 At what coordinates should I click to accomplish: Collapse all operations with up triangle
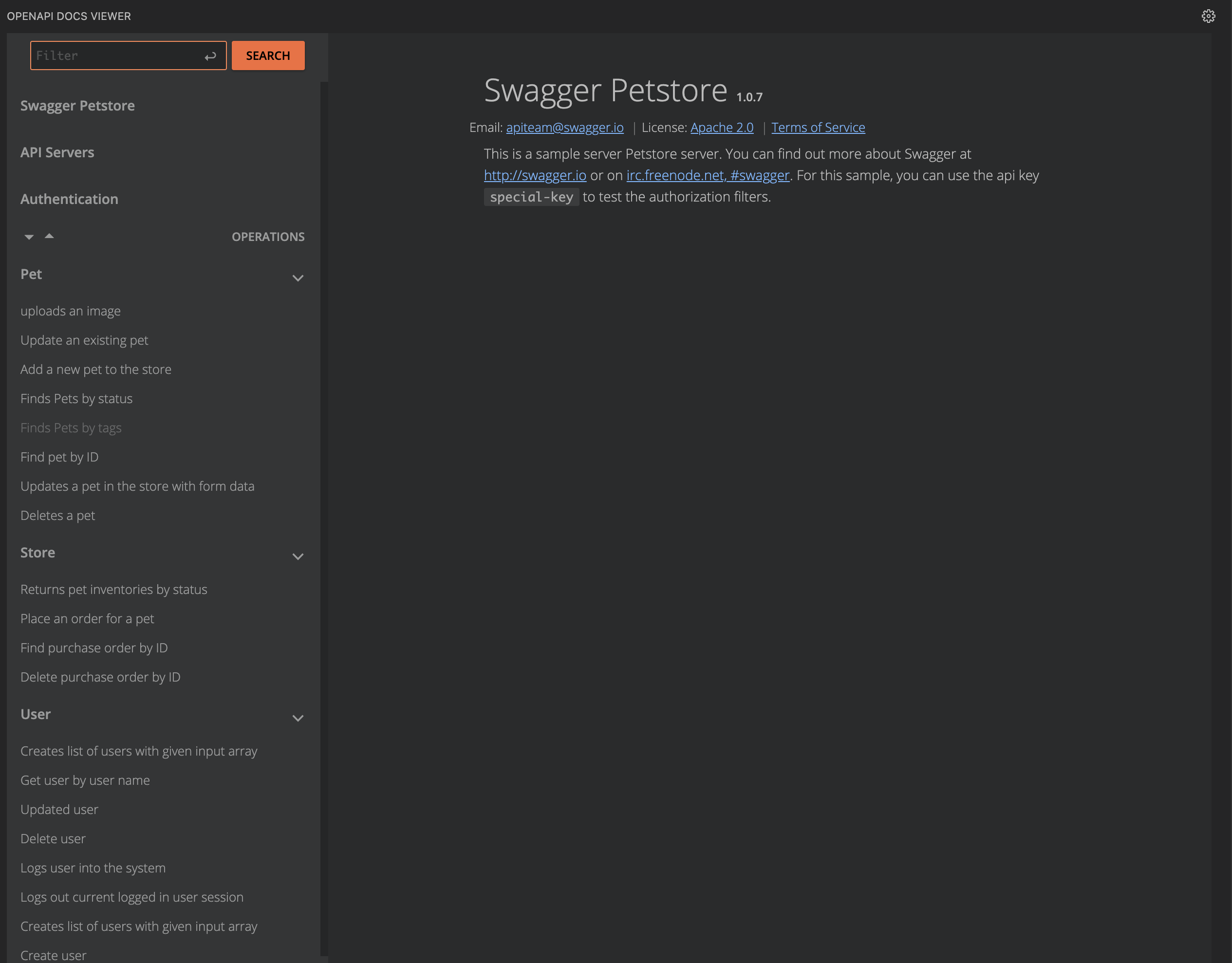click(49, 236)
